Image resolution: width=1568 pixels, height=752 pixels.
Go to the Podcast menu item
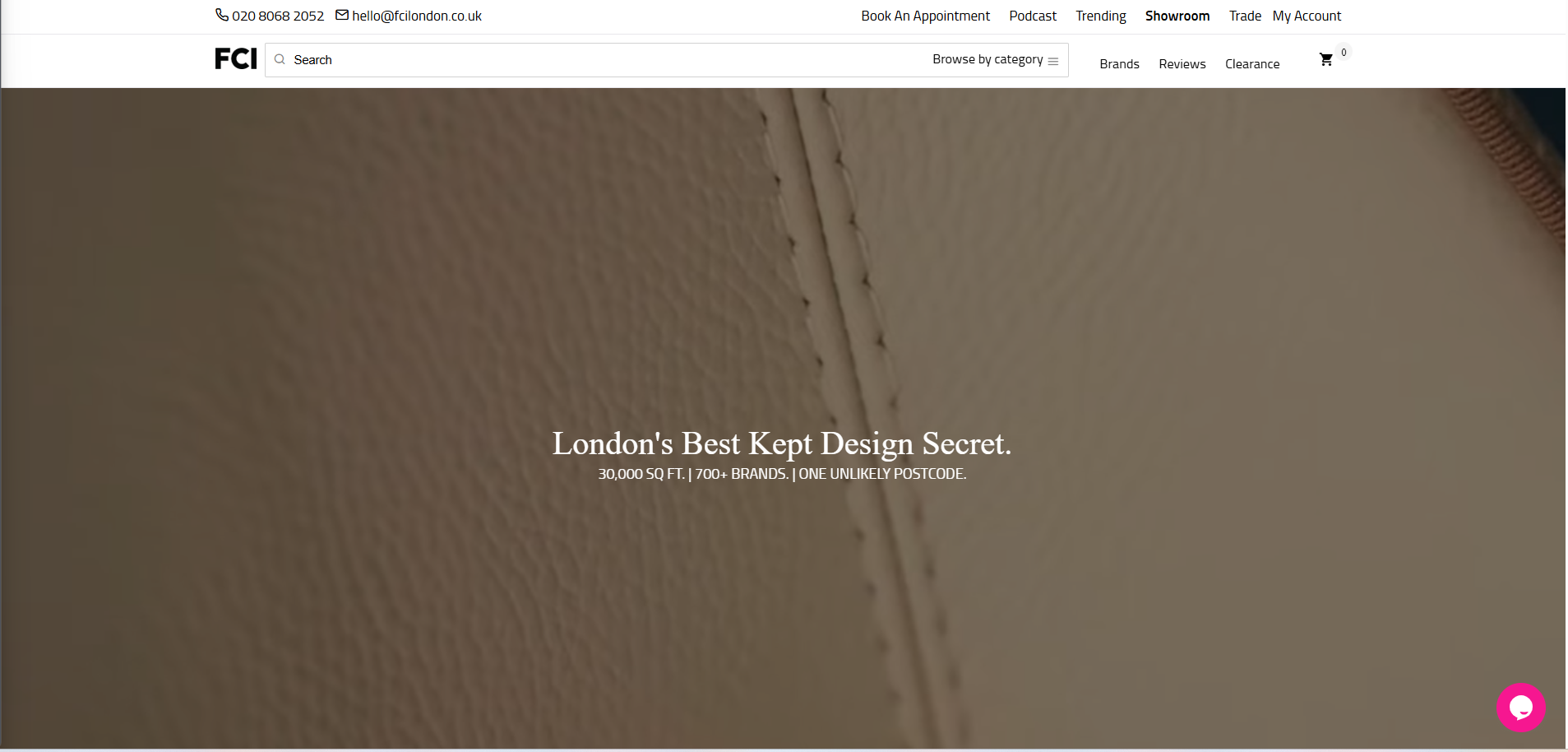[x=1033, y=16]
